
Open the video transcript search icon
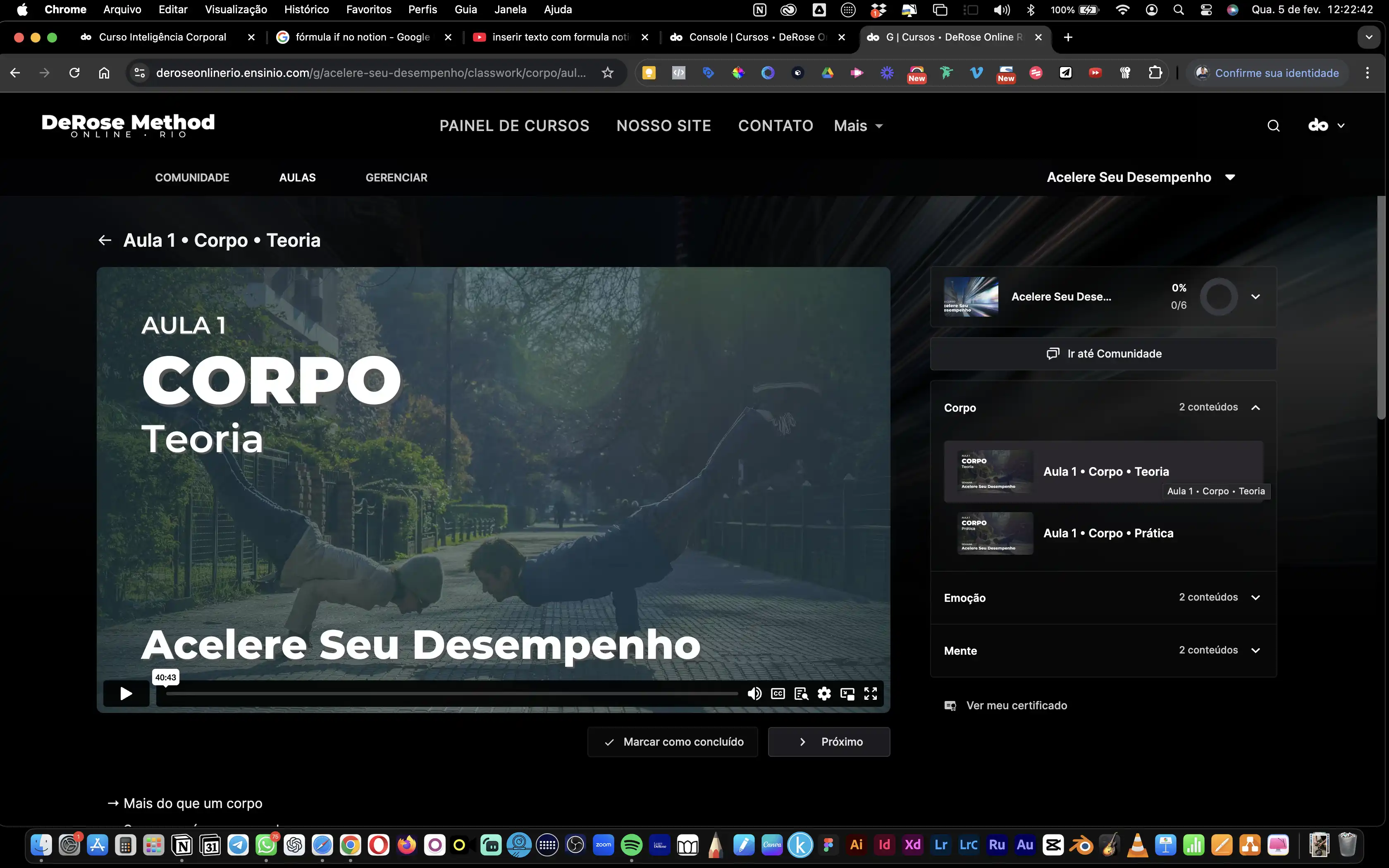click(x=801, y=694)
